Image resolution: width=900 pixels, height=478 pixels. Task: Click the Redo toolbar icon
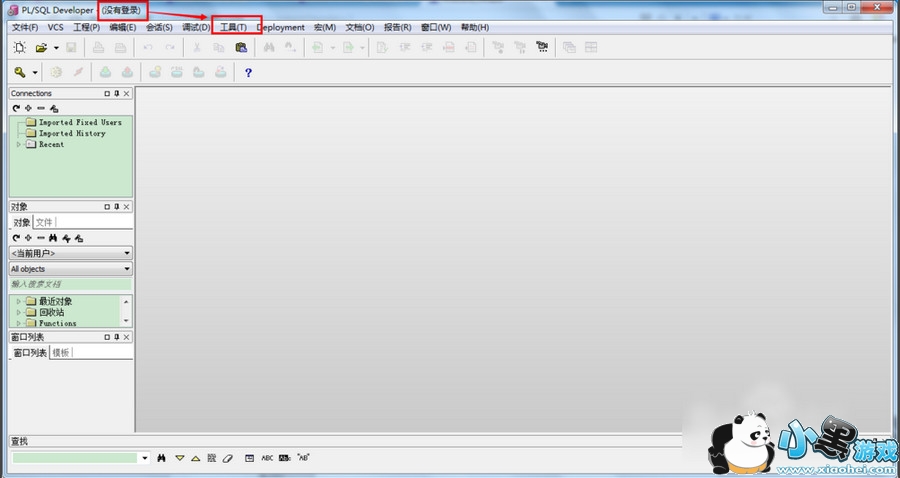click(x=170, y=48)
